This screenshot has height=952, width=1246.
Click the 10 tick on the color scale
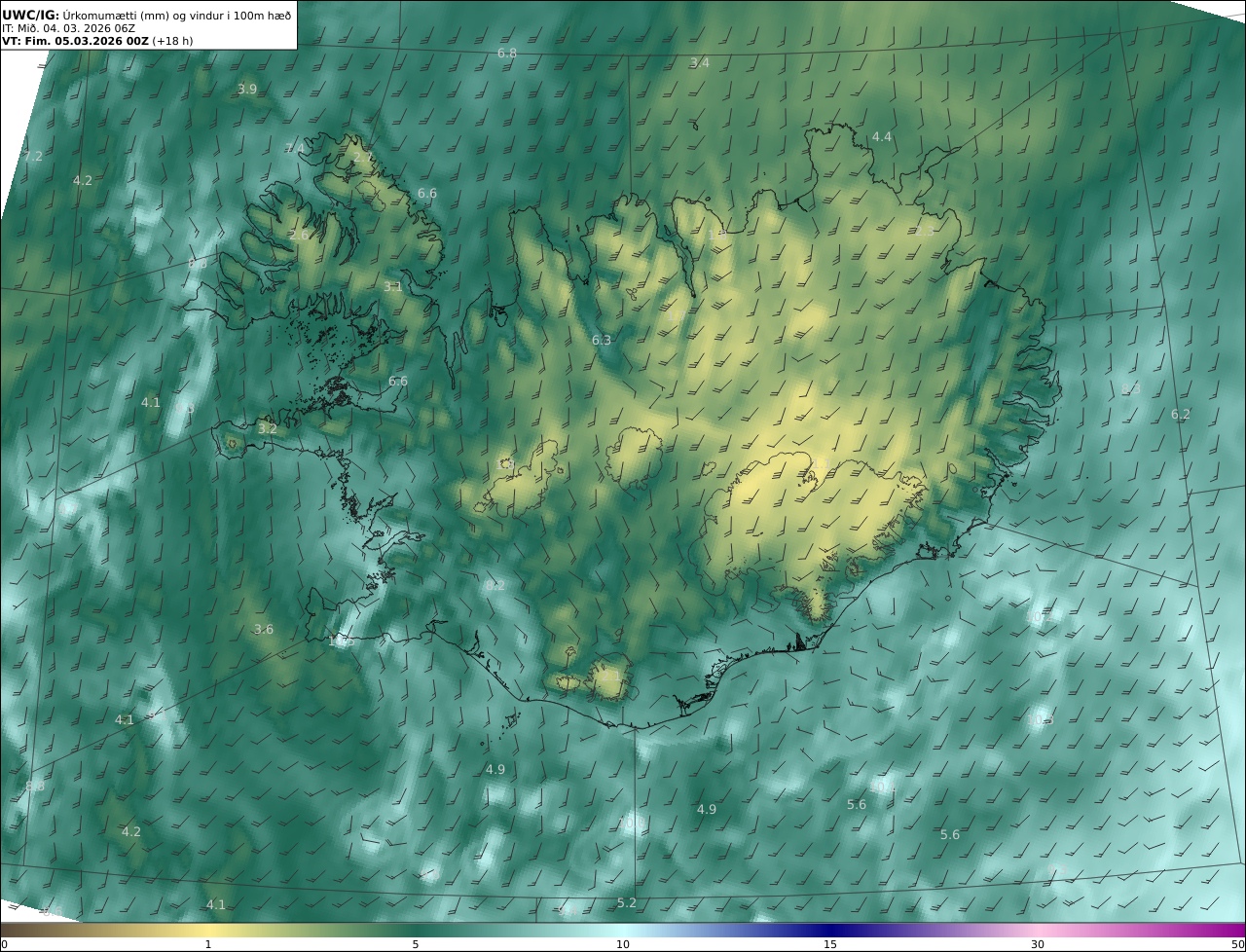click(623, 944)
